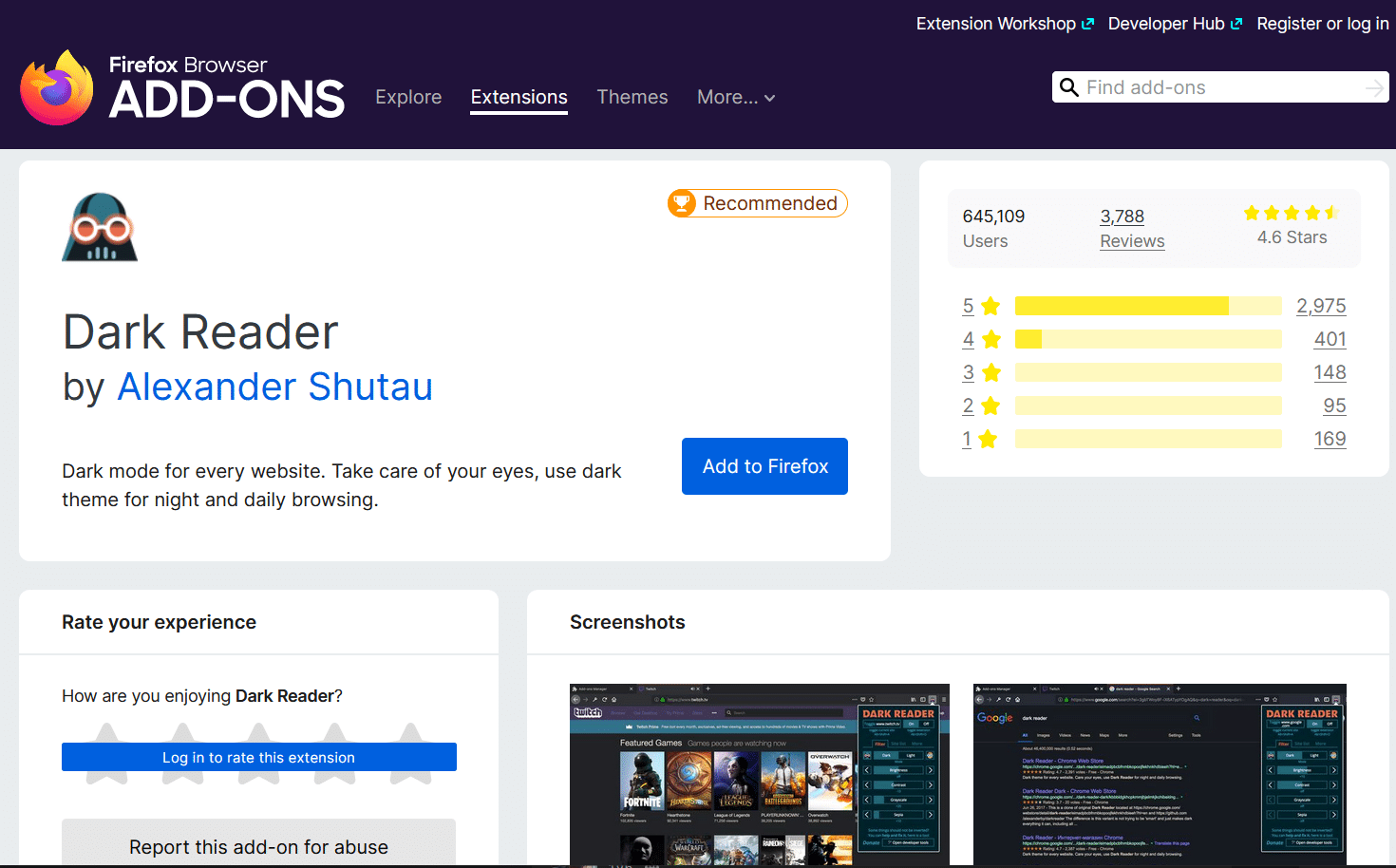1396x868 pixels.
Task: Open the More... dropdown menu
Action: point(735,97)
